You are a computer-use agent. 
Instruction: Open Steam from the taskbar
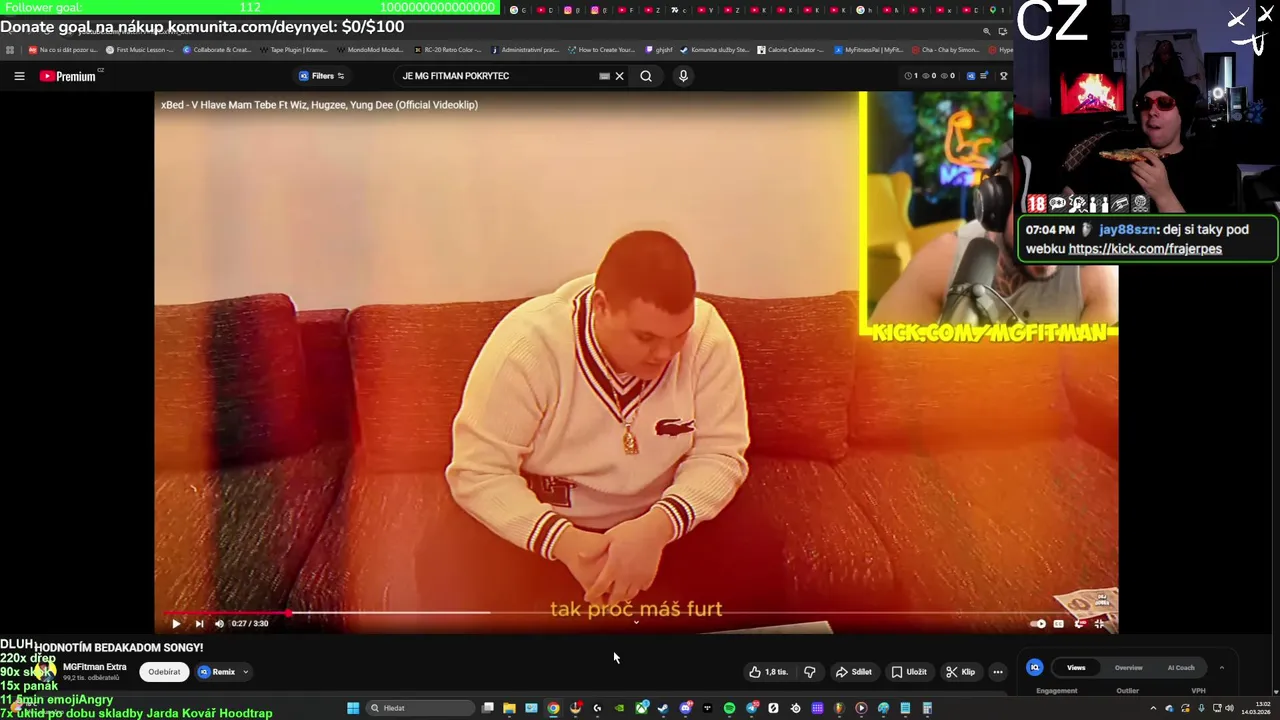pos(663,708)
